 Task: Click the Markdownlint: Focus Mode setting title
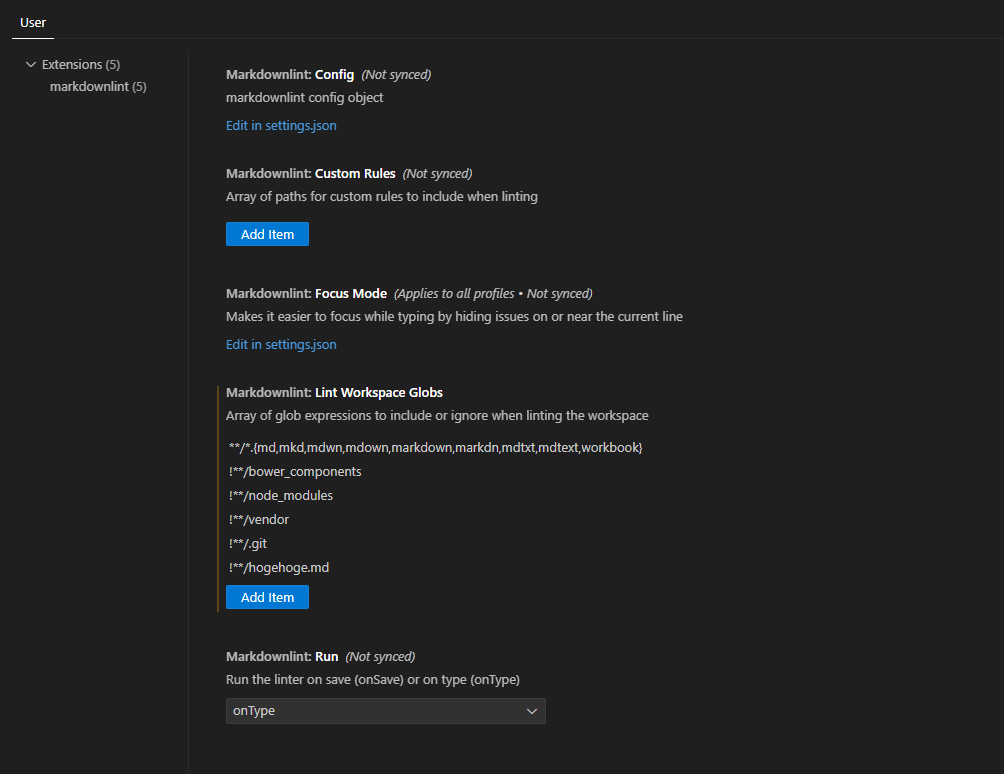point(306,294)
